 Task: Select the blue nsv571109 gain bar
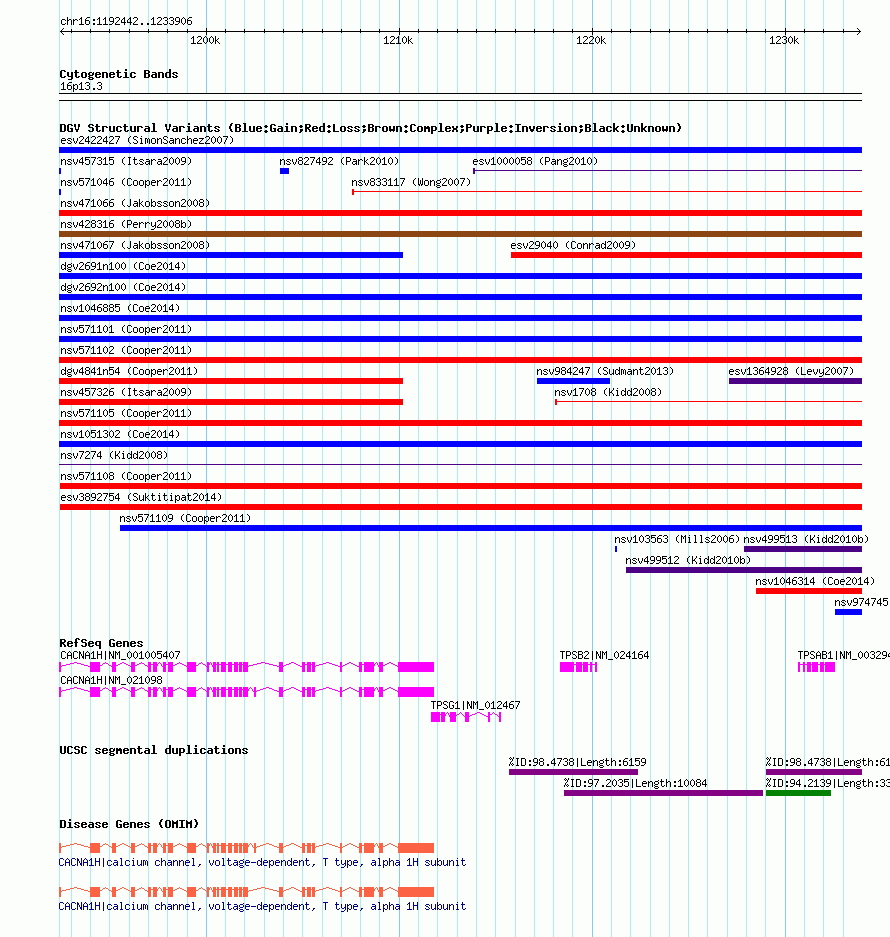pyautogui.click(x=491, y=528)
